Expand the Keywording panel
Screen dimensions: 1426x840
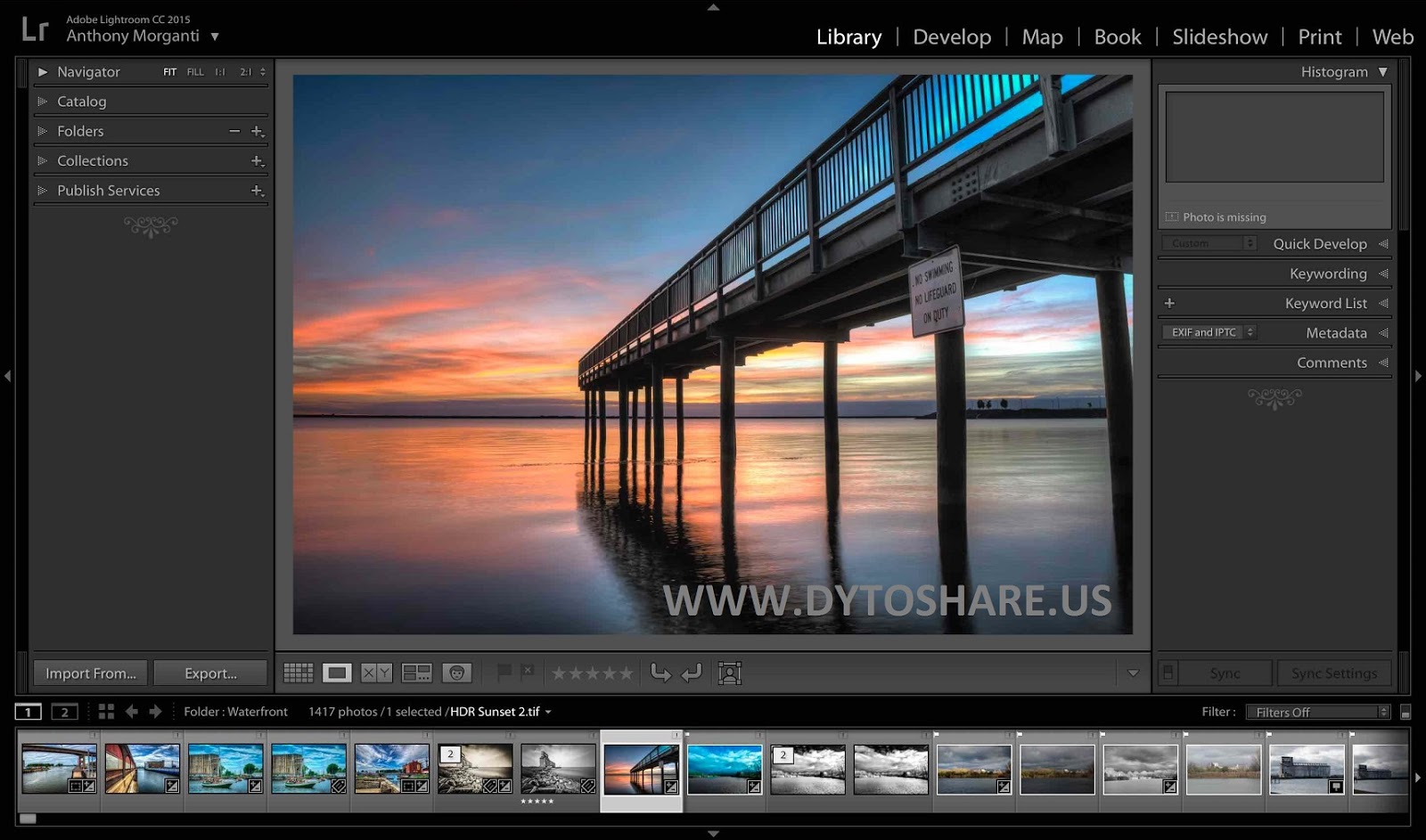pos(1383,273)
